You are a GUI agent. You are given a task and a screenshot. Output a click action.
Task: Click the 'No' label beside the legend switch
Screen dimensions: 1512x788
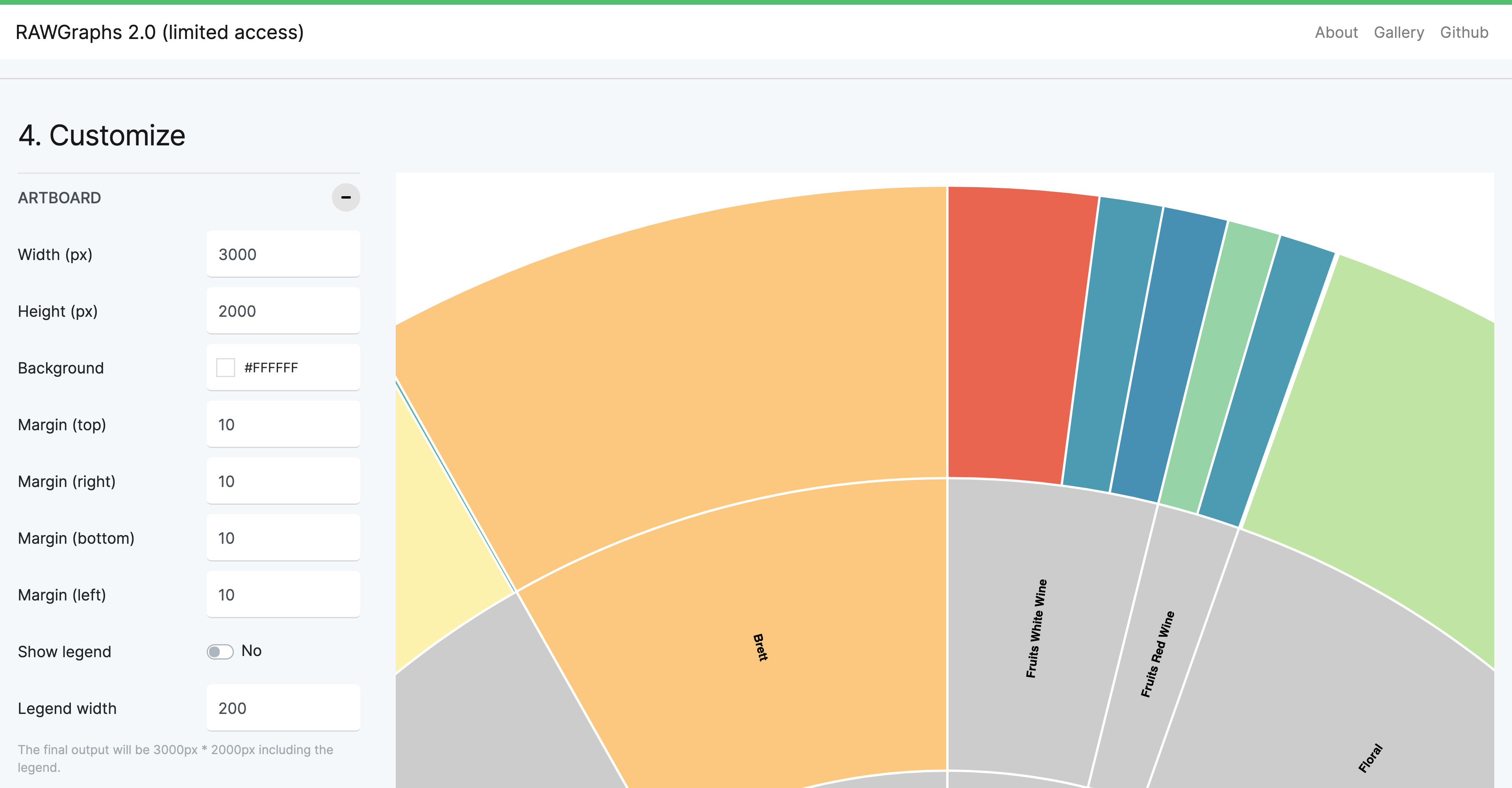click(x=251, y=650)
